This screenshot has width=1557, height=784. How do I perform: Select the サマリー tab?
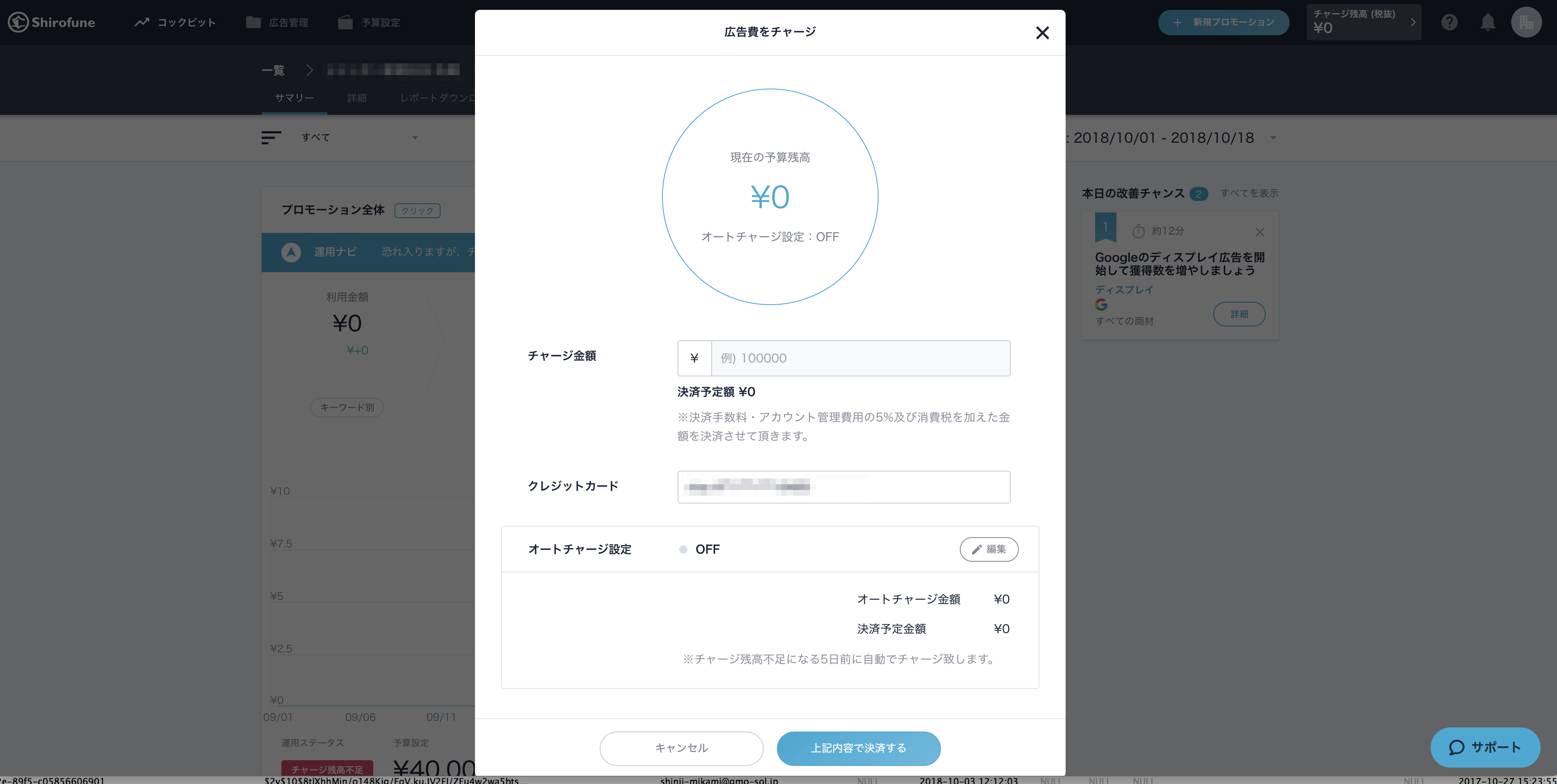[x=295, y=98]
